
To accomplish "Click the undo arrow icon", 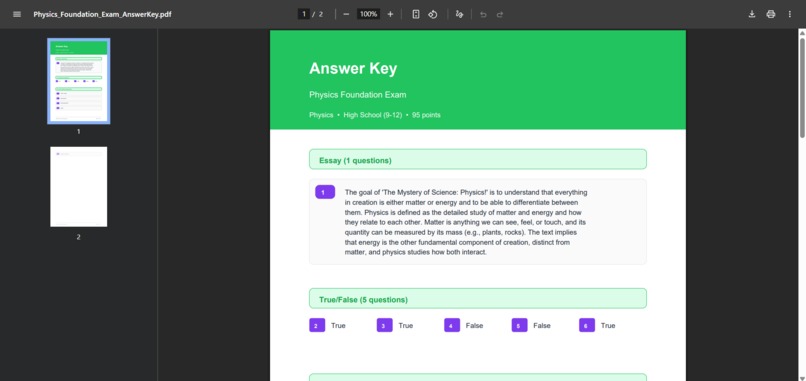I will [483, 14].
